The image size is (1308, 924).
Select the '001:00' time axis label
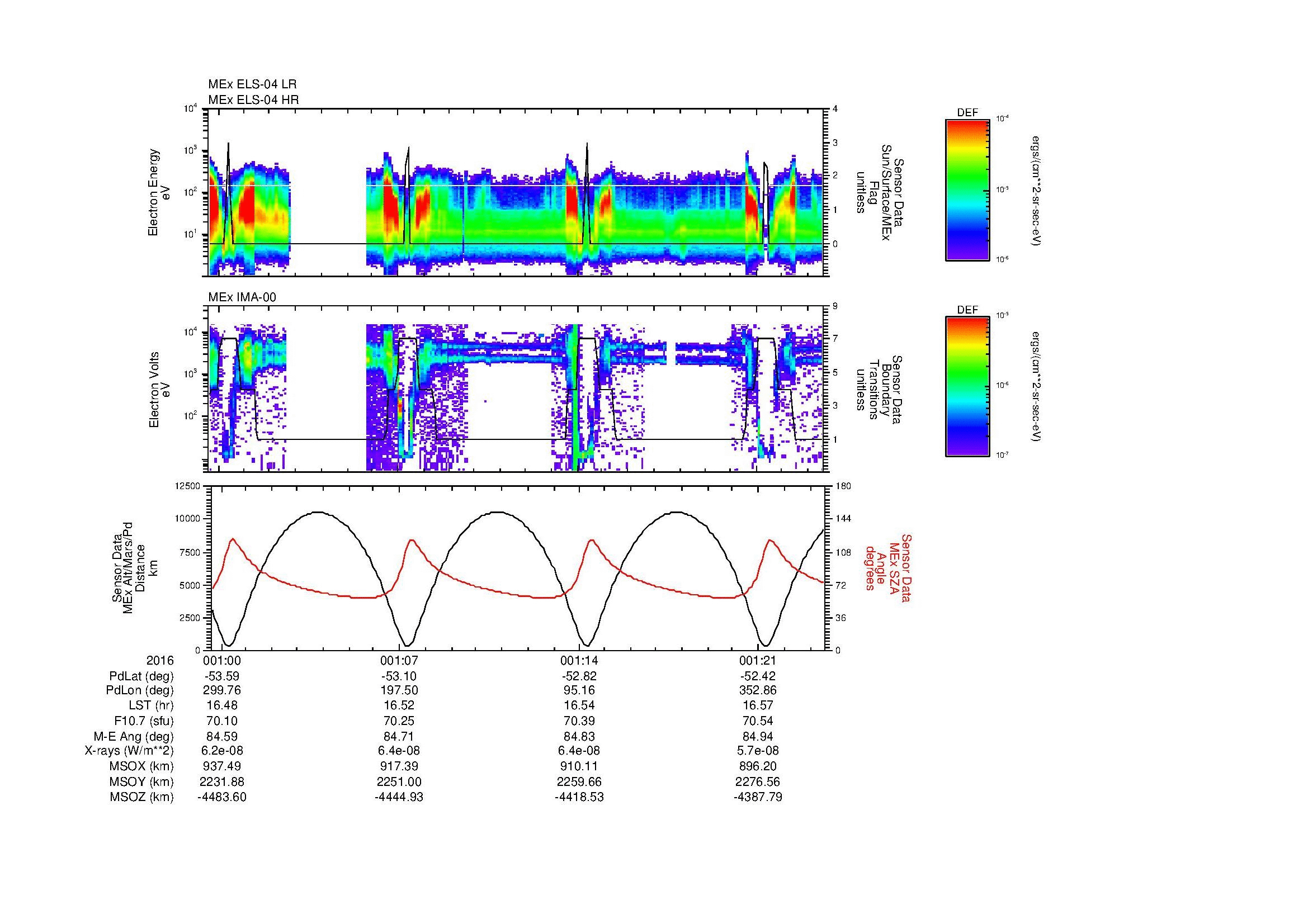[x=222, y=661]
